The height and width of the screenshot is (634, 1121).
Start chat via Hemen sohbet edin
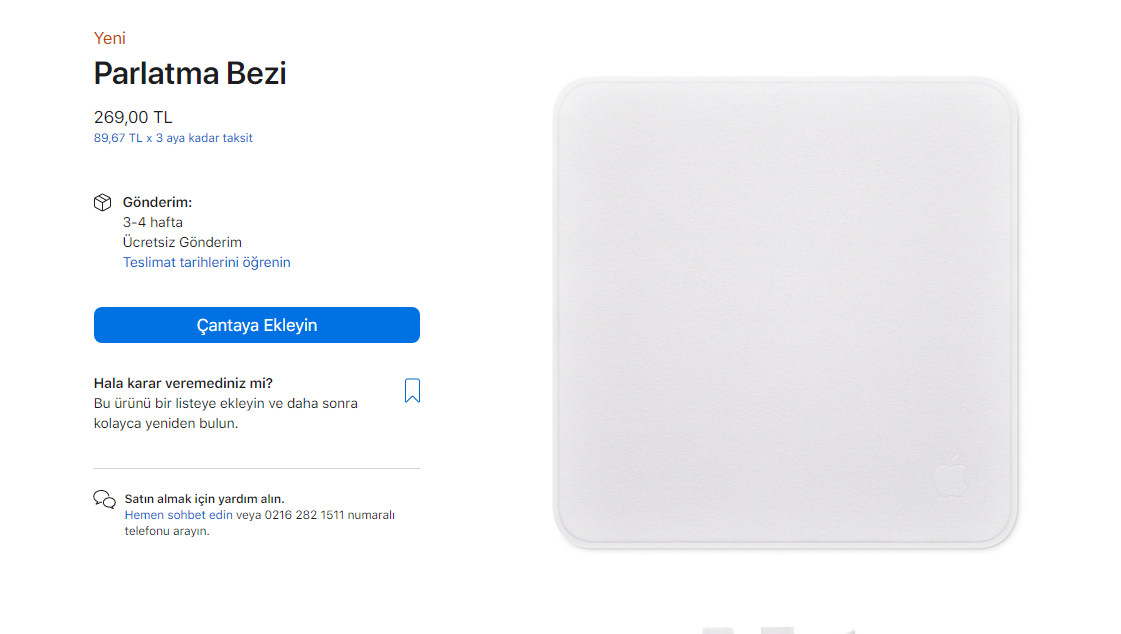tap(179, 515)
